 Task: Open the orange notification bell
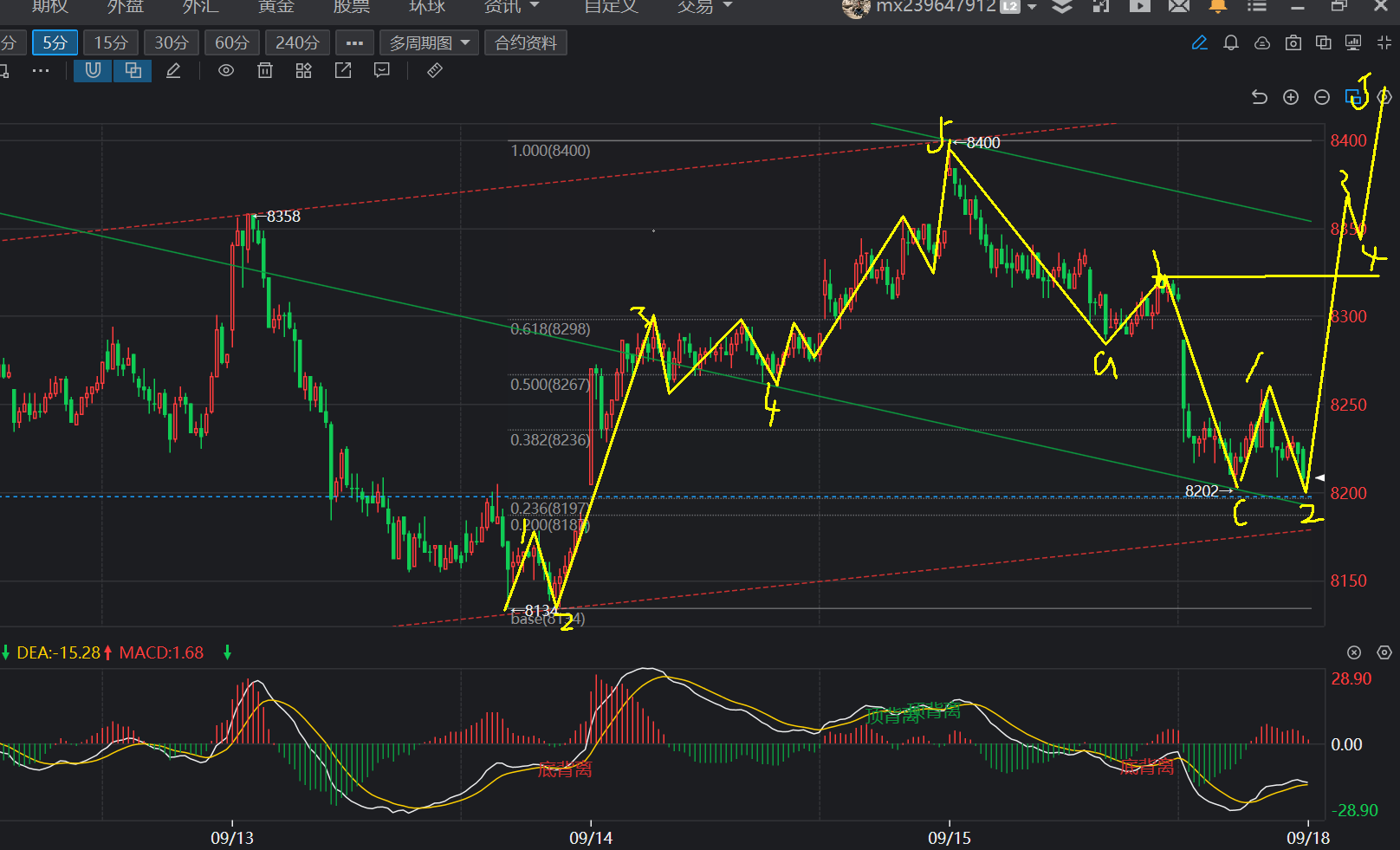pos(1218,7)
